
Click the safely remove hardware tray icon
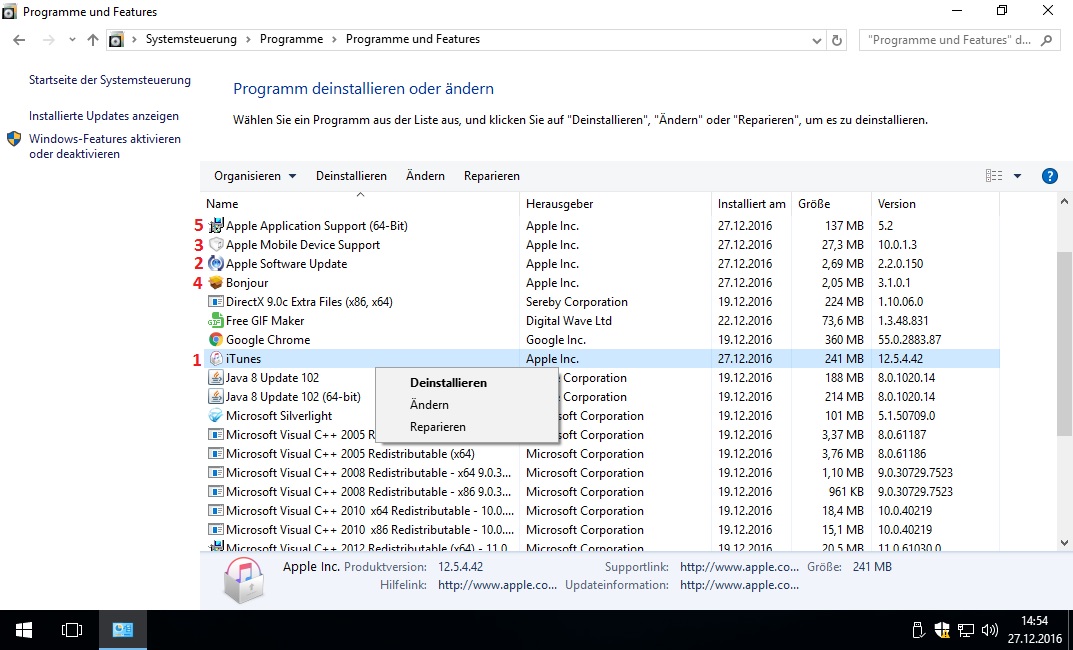918,630
